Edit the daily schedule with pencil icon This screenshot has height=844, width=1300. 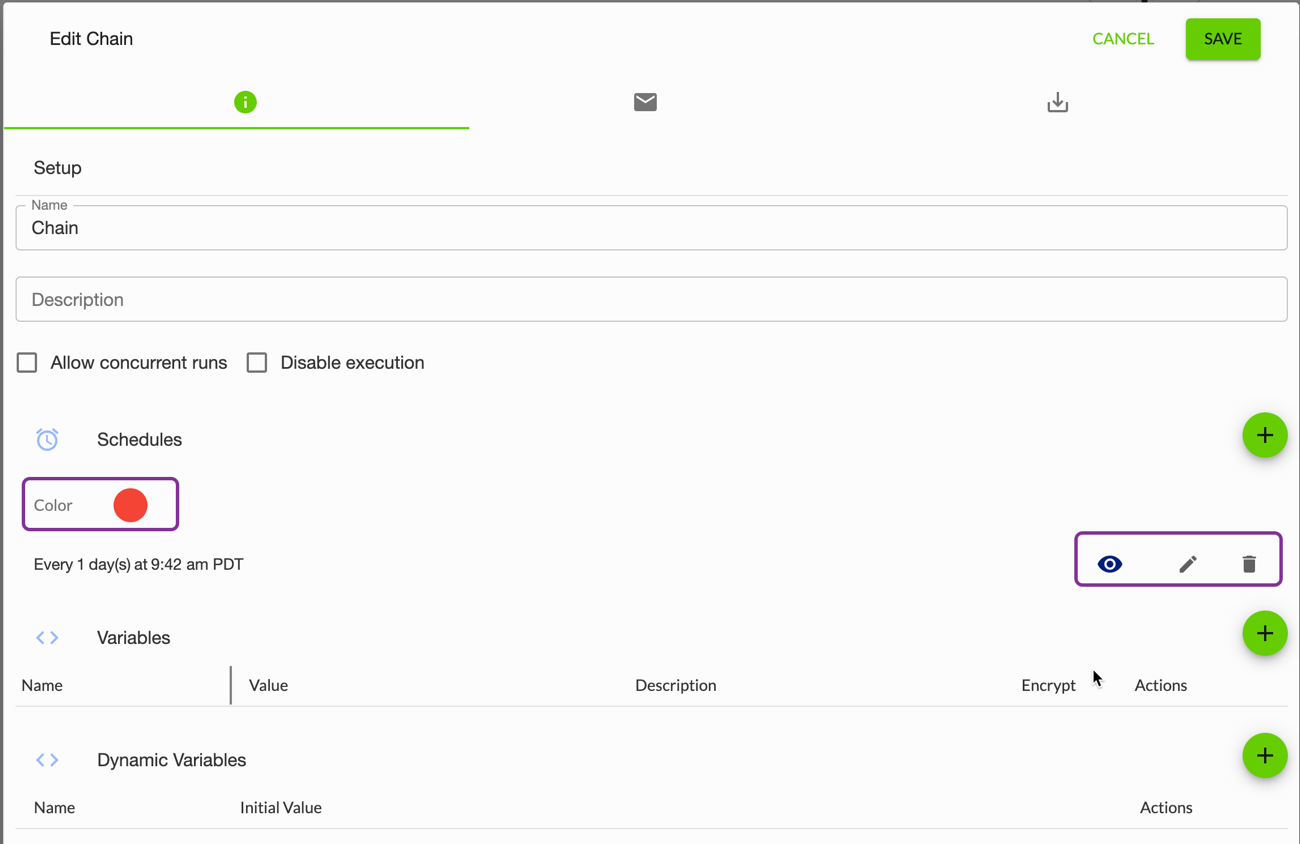[1187, 564]
